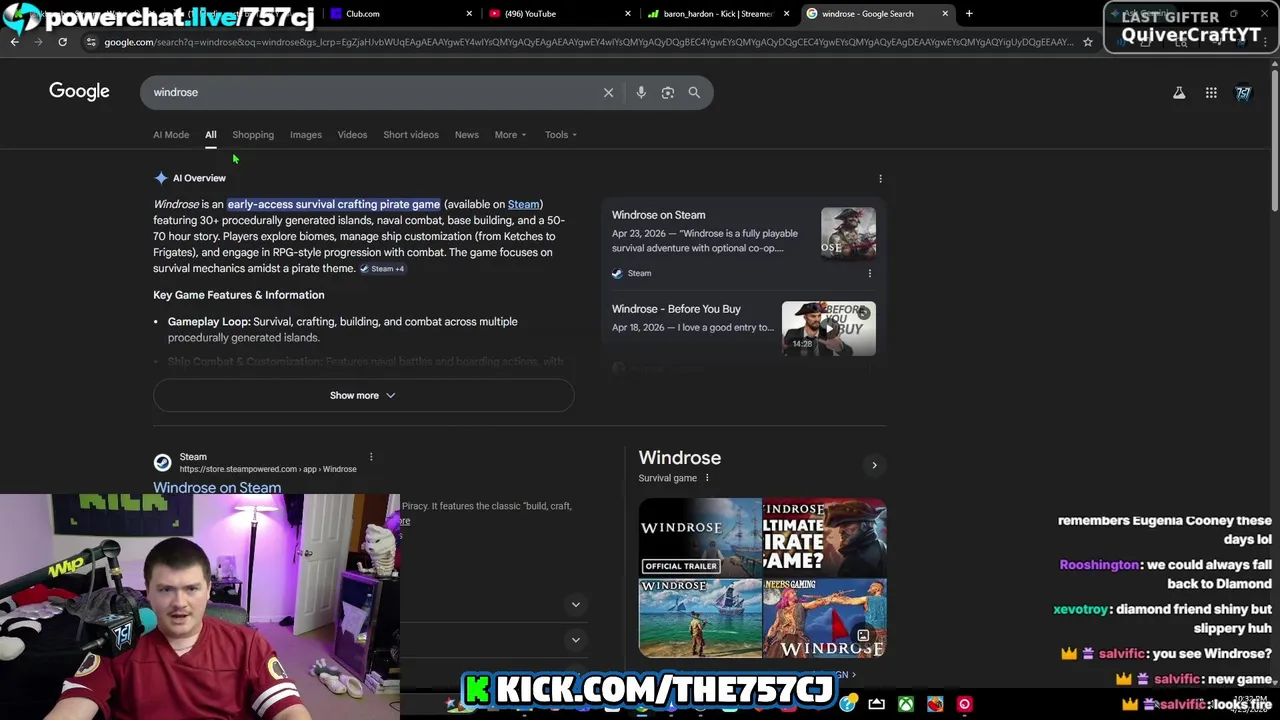Image resolution: width=1280 pixels, height=720 pixels.
Task: Clear the search box with the X icon
Action: click(x=608, y=92)
